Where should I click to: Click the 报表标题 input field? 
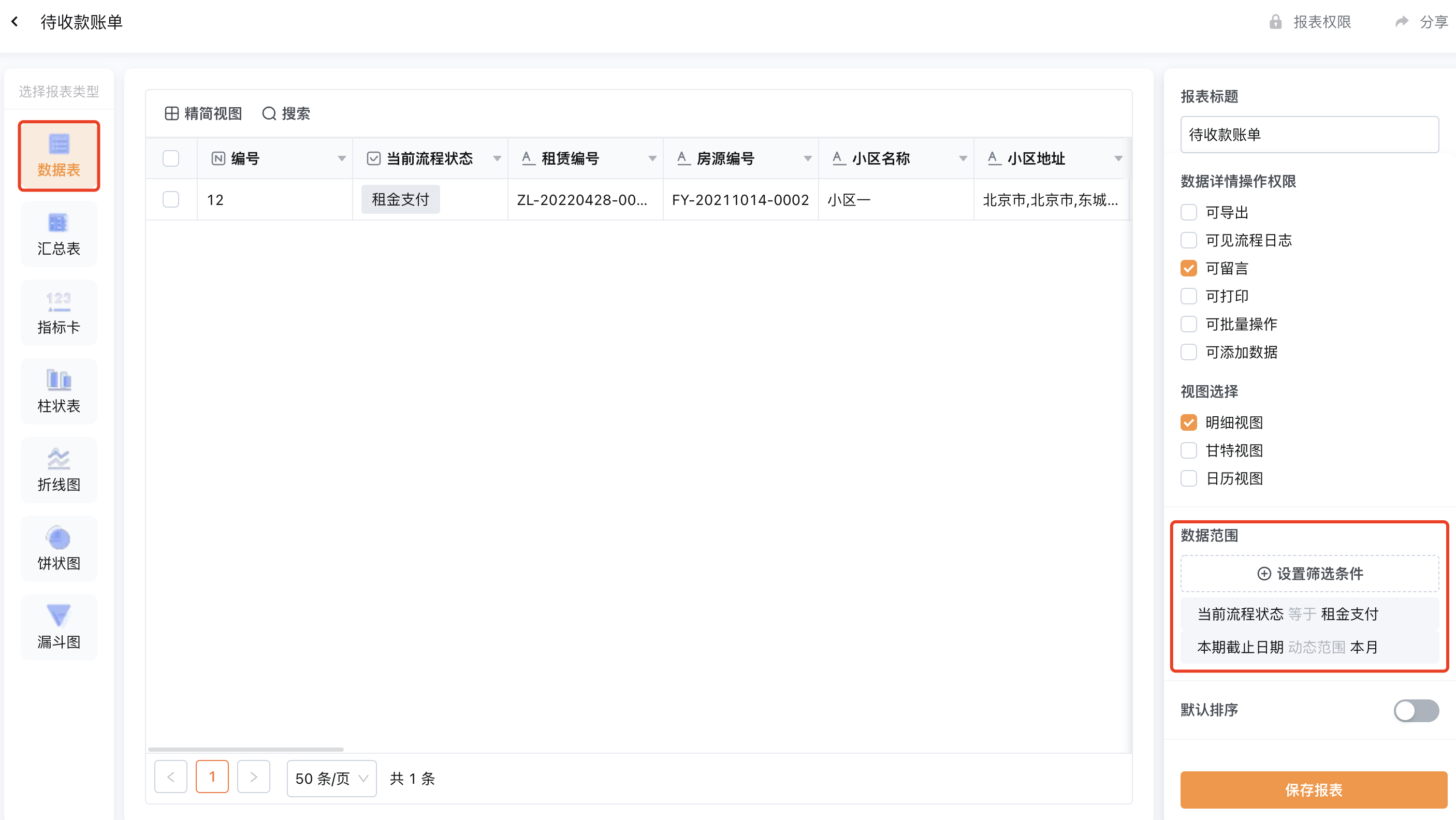coord(1309,135)
